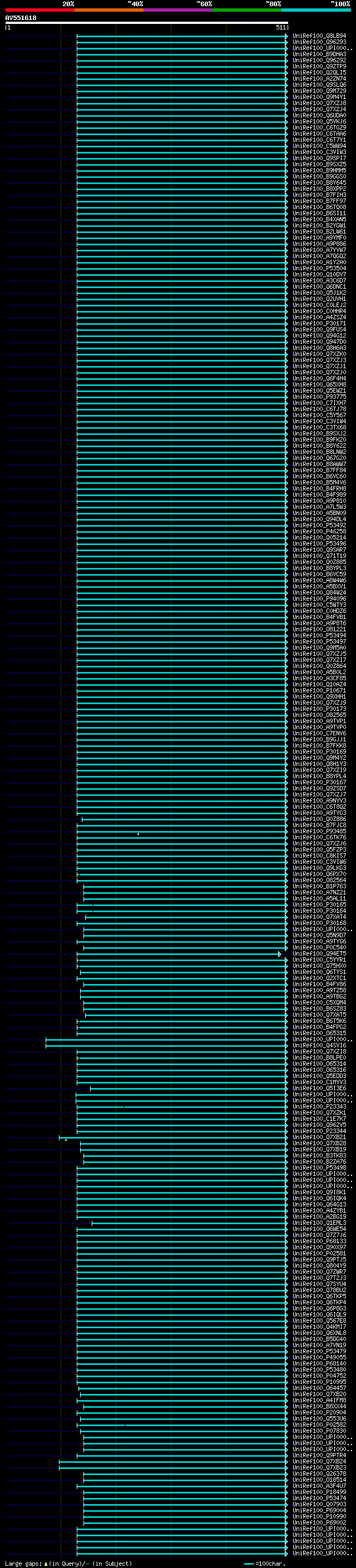This screenshot has height=1568, width=356.
Task: Select the UniRef100_Q9LKG3 label
Action: tap(319, 868)
